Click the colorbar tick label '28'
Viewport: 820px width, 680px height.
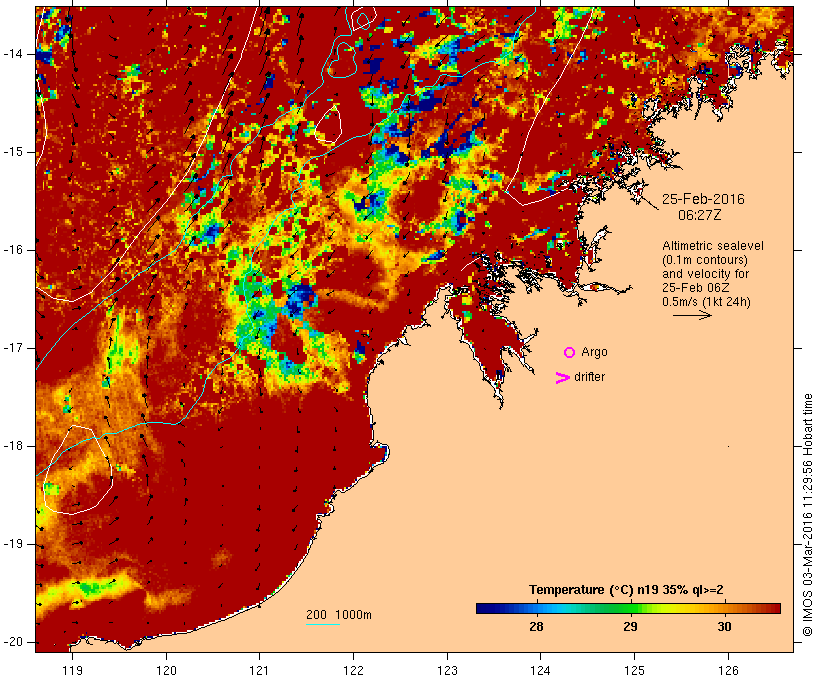(537, 626)
